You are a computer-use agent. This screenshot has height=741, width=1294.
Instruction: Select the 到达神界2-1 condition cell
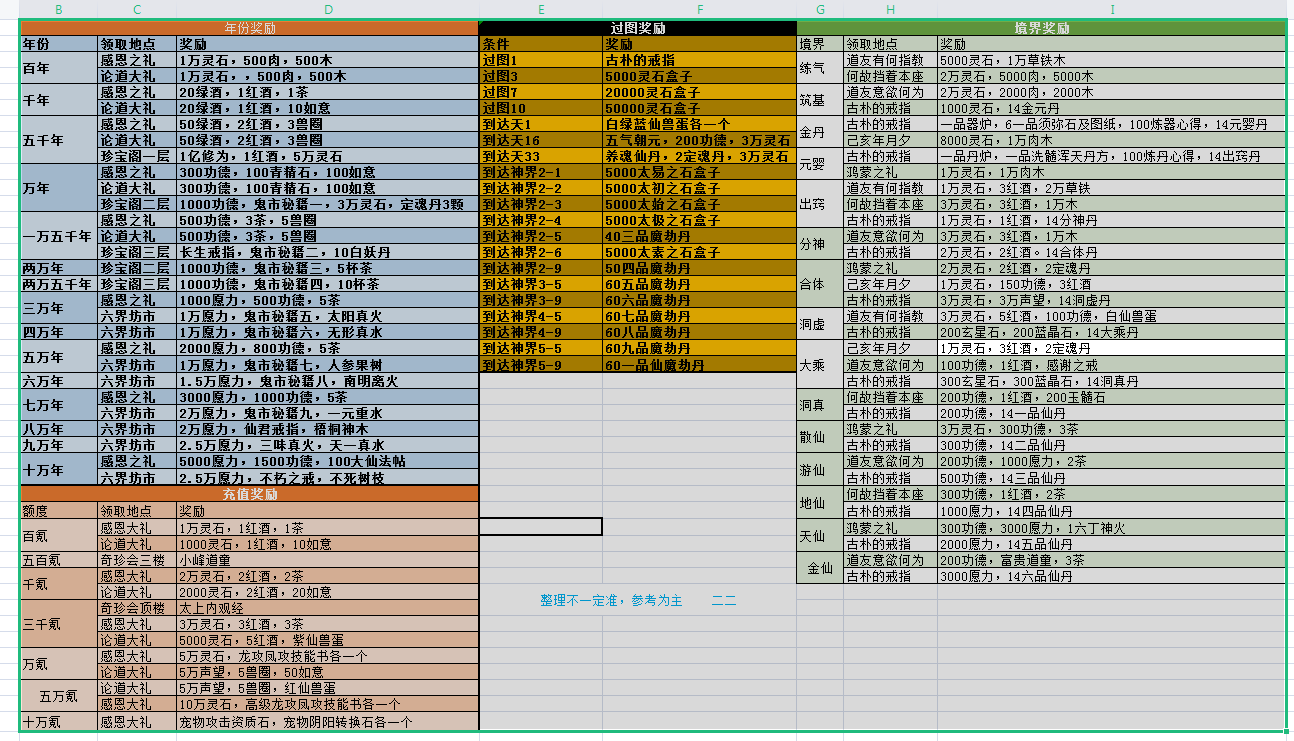click(541, 172)
